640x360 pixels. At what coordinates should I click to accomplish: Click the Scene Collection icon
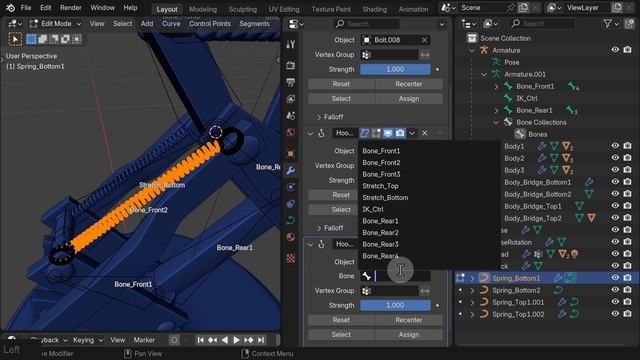[x=472, y=38]
